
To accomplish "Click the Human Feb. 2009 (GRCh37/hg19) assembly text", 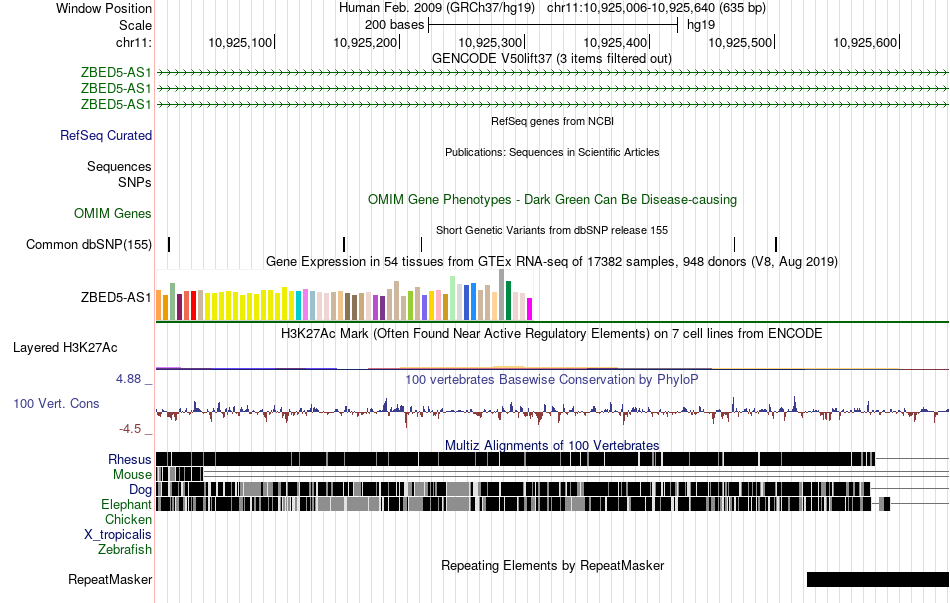I will 437,8.
